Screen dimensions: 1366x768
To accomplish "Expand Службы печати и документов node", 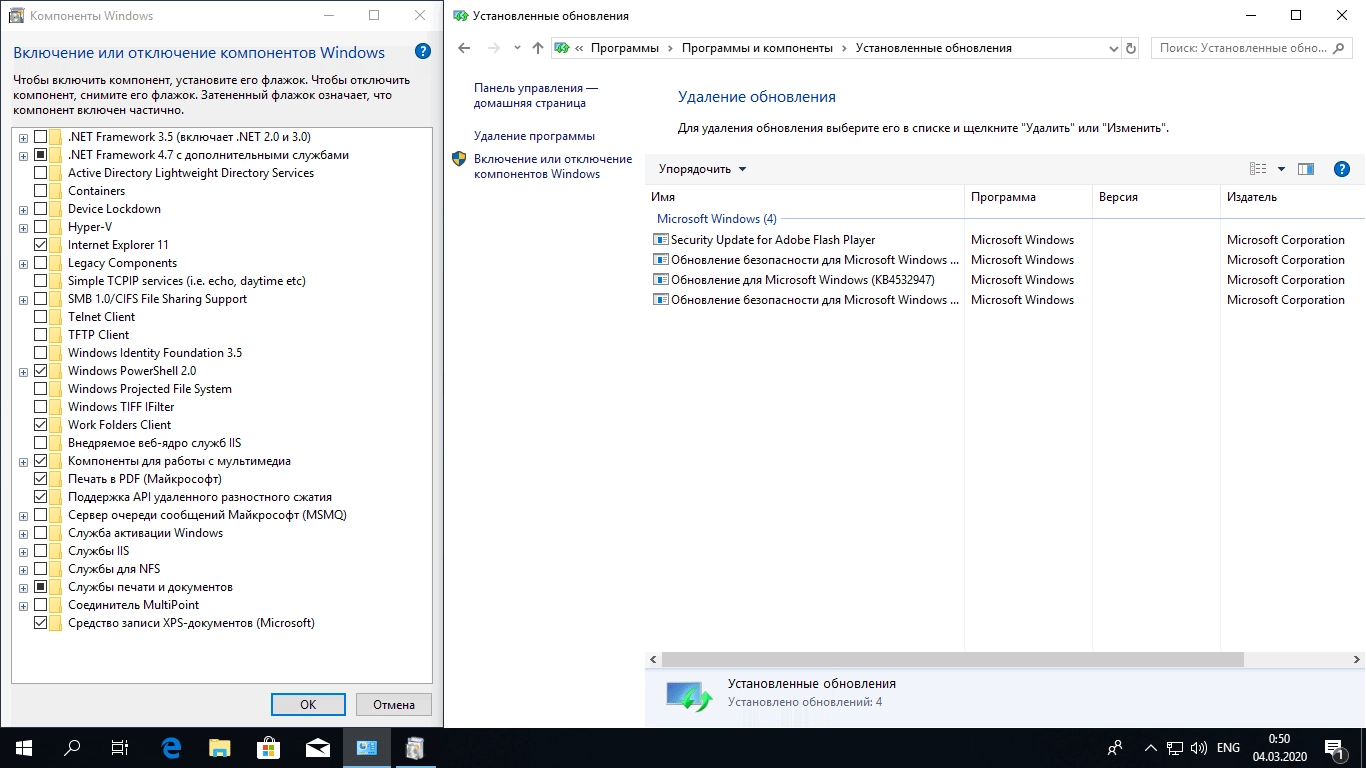I will pos(23,587).
